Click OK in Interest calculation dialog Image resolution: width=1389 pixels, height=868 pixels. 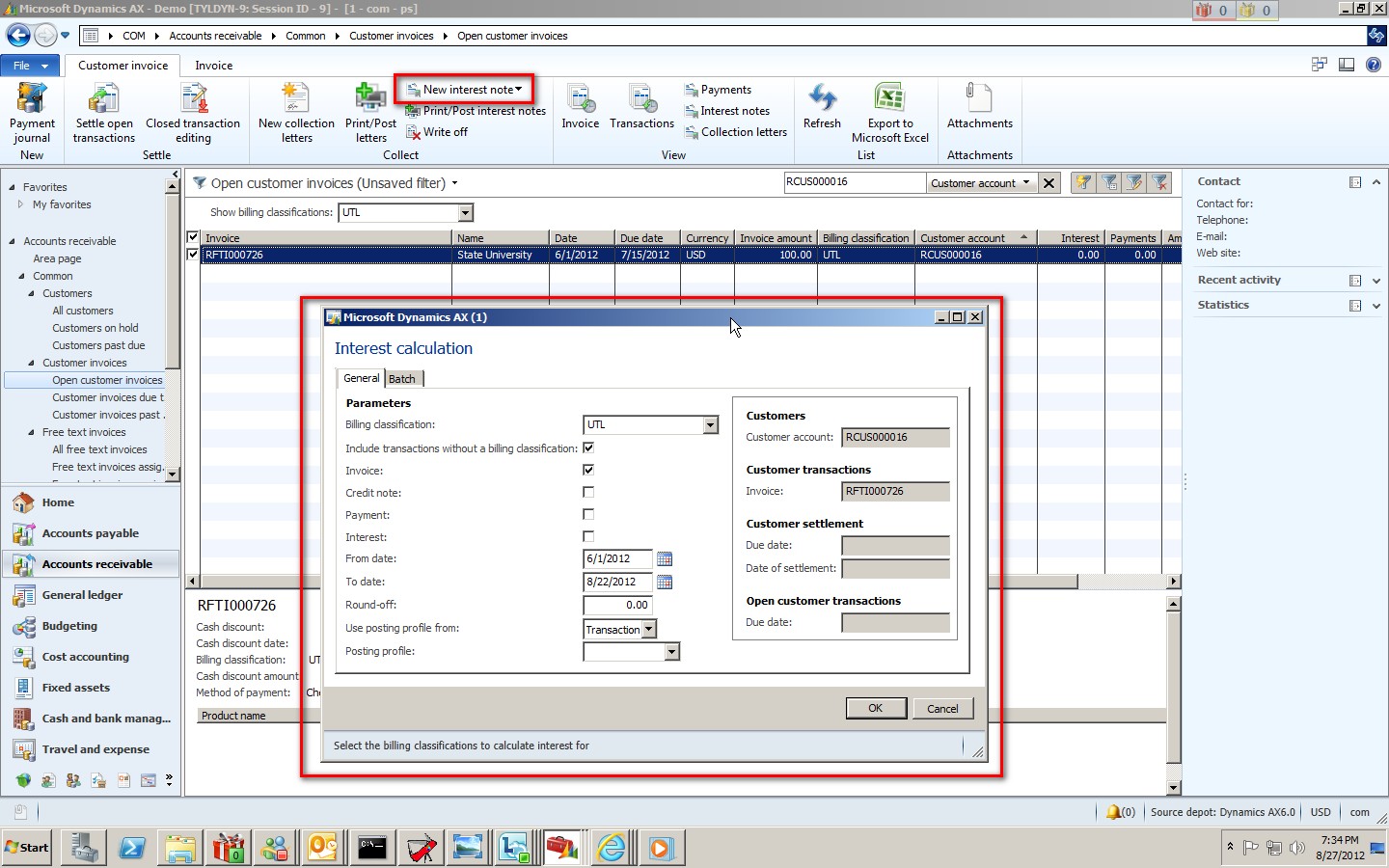point(876,709)
